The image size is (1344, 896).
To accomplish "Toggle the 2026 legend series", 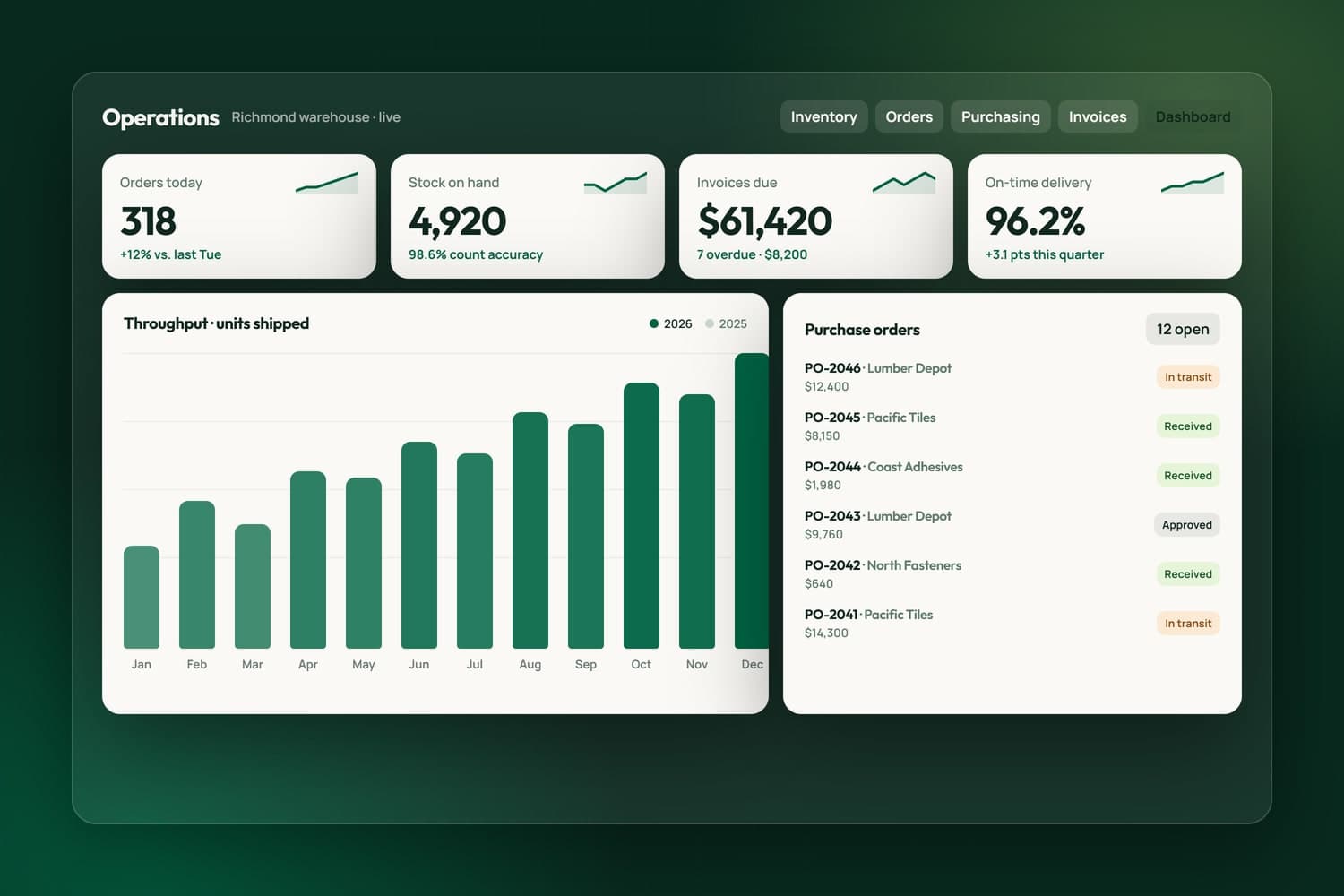I will 671,323.
